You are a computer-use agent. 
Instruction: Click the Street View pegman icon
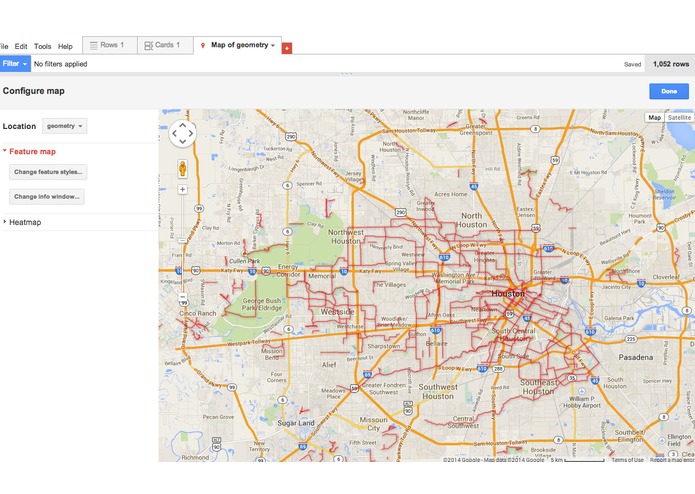click(x=182, y=169)
